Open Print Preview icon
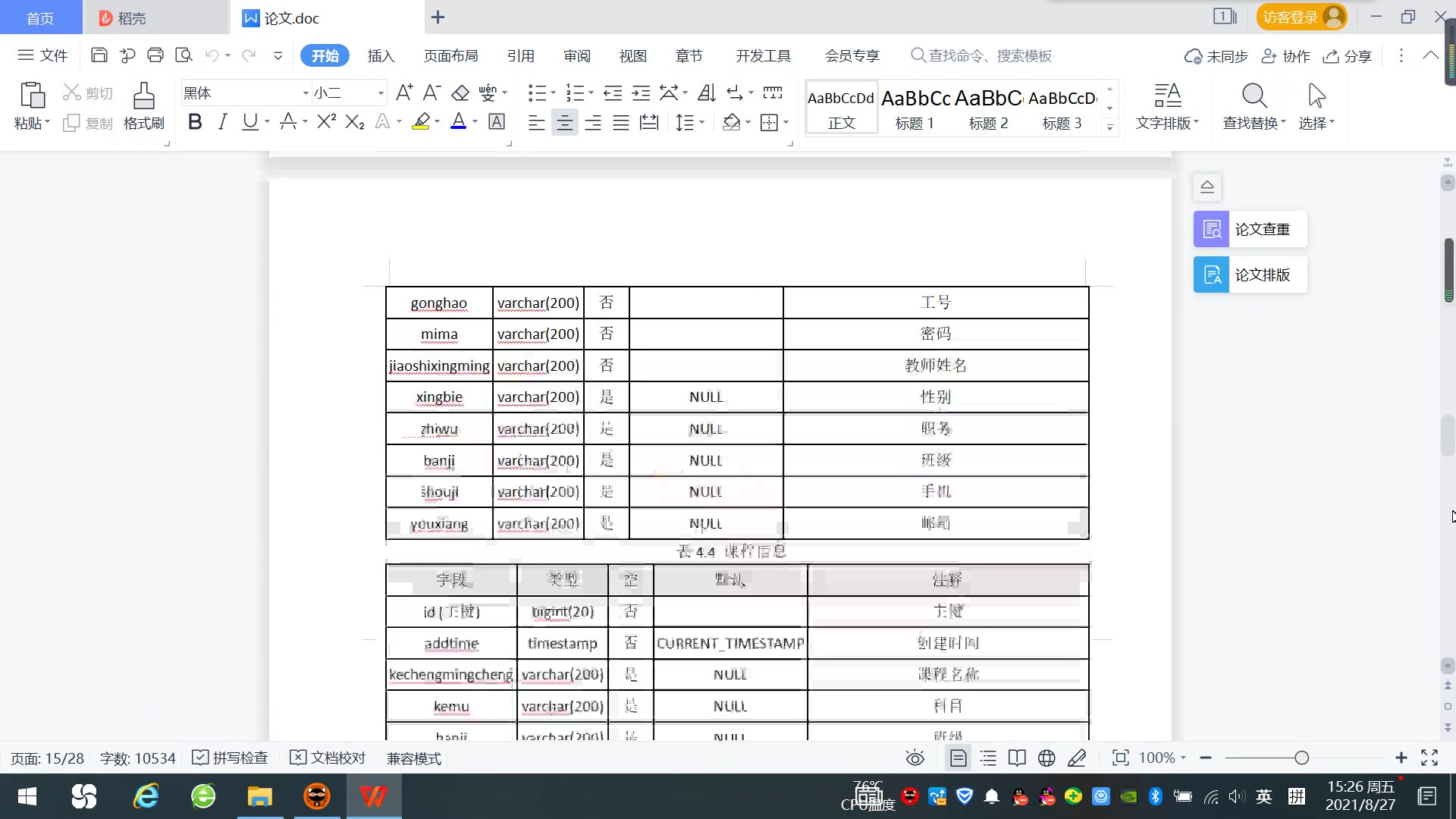 pos(184,55)
